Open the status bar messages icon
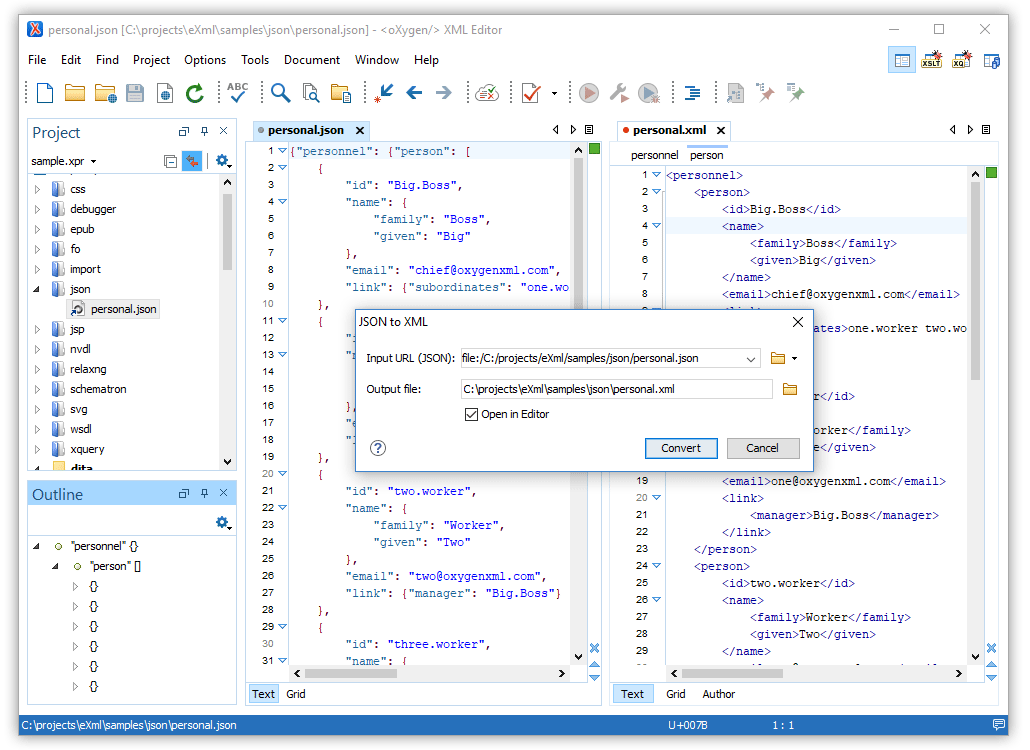This screenshot has width=1030, height=750. point(999,725)
